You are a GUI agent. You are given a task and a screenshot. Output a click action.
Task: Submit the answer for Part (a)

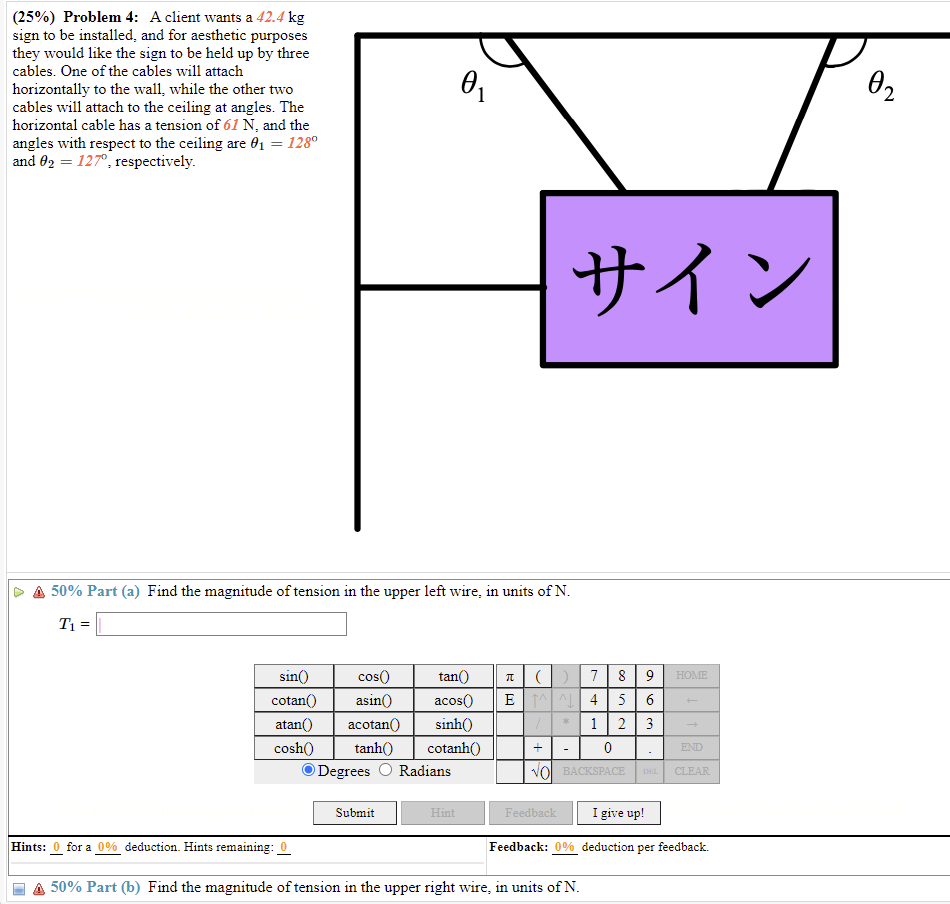354,812
